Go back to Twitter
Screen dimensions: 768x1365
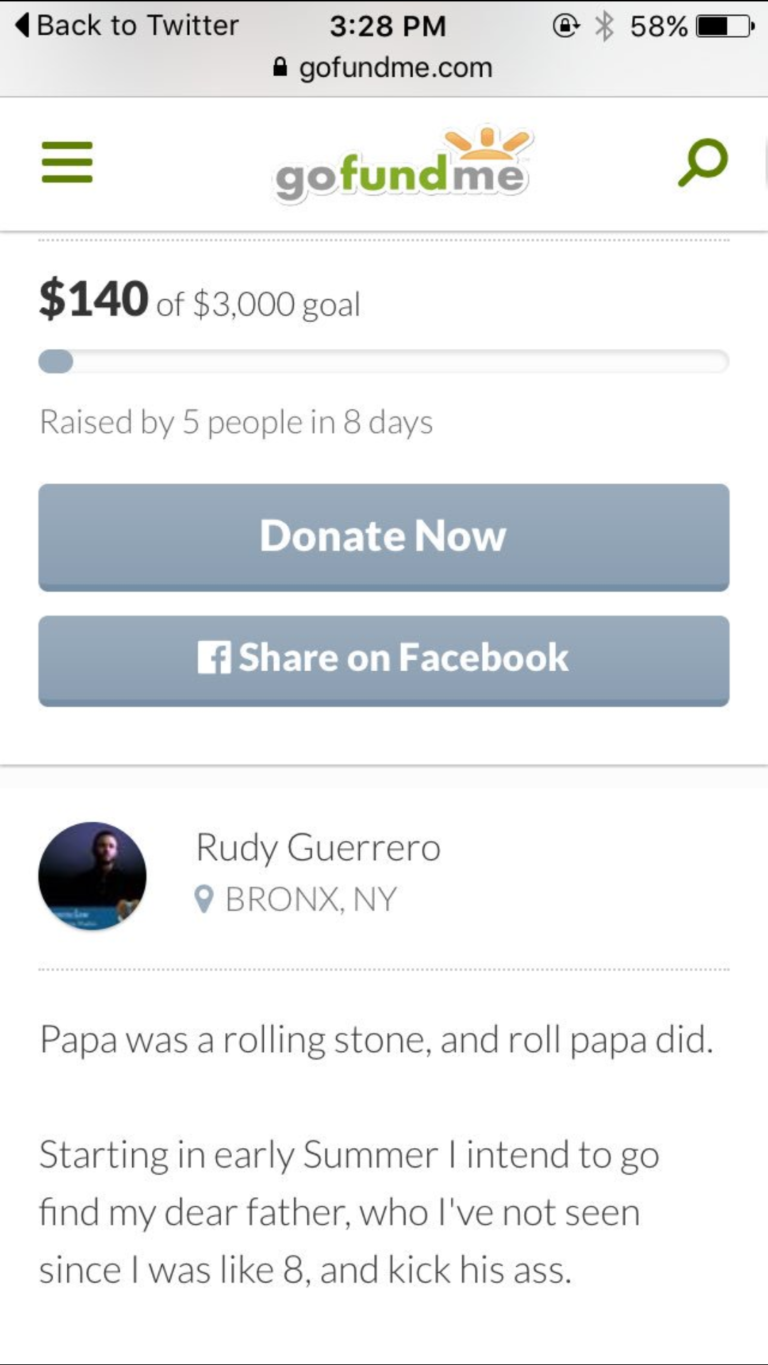click(x=127, y=26)
